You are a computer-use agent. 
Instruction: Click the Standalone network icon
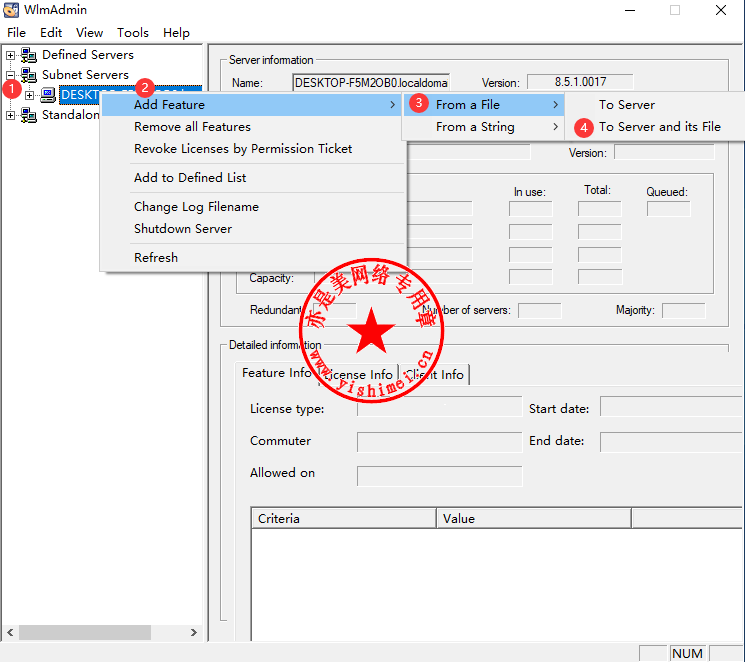[x=29, y=115]
